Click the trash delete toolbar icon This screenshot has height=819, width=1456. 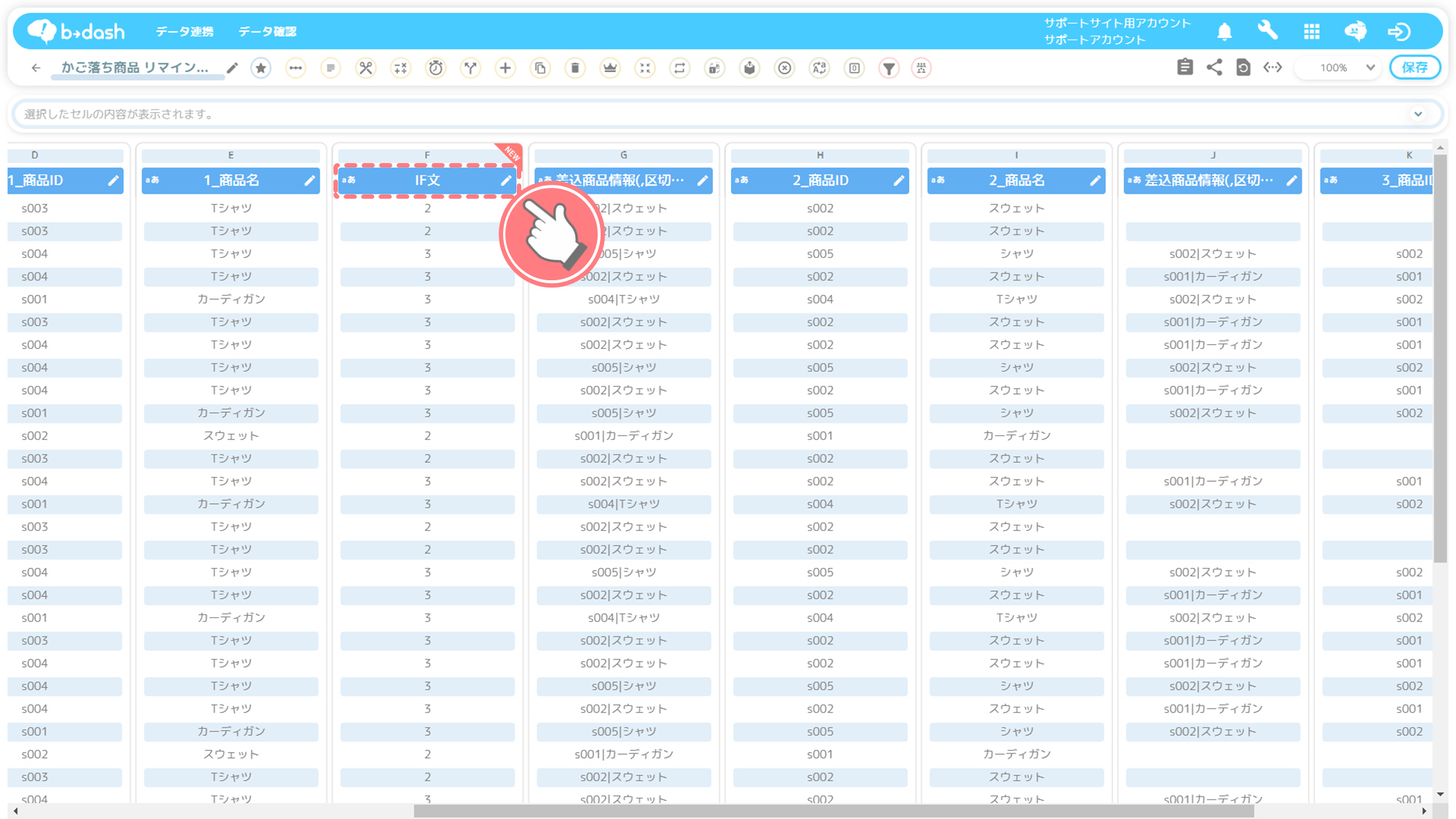point(575,68)
